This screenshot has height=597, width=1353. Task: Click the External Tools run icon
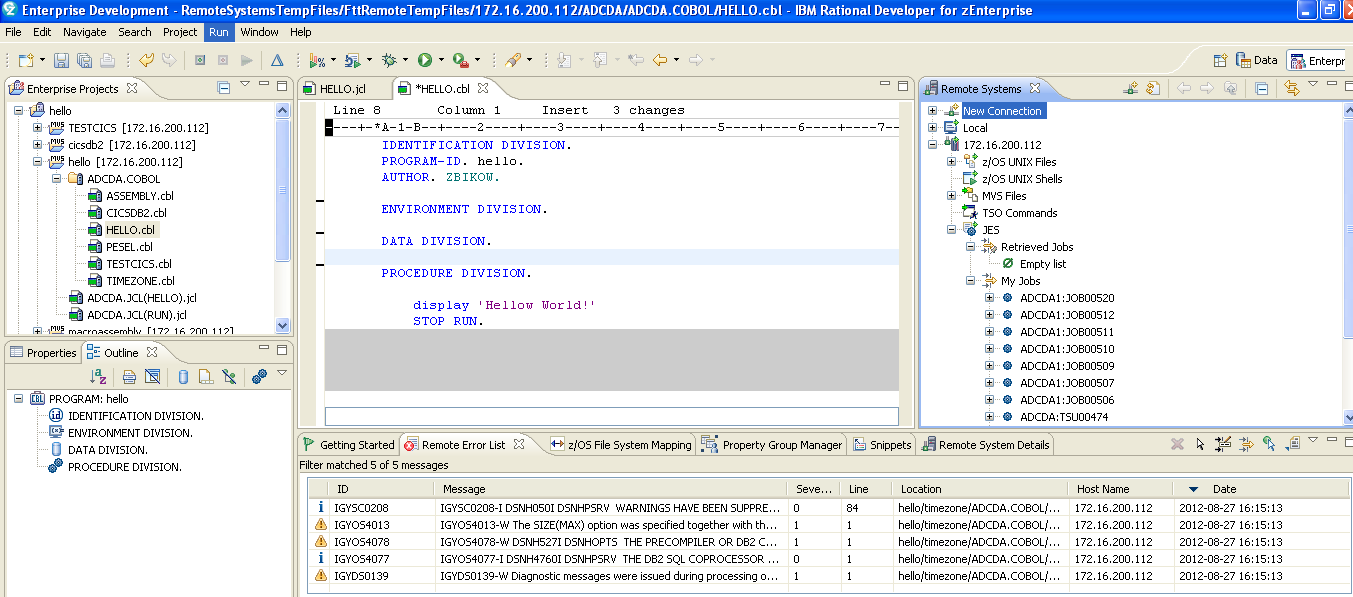pos(459,60)
